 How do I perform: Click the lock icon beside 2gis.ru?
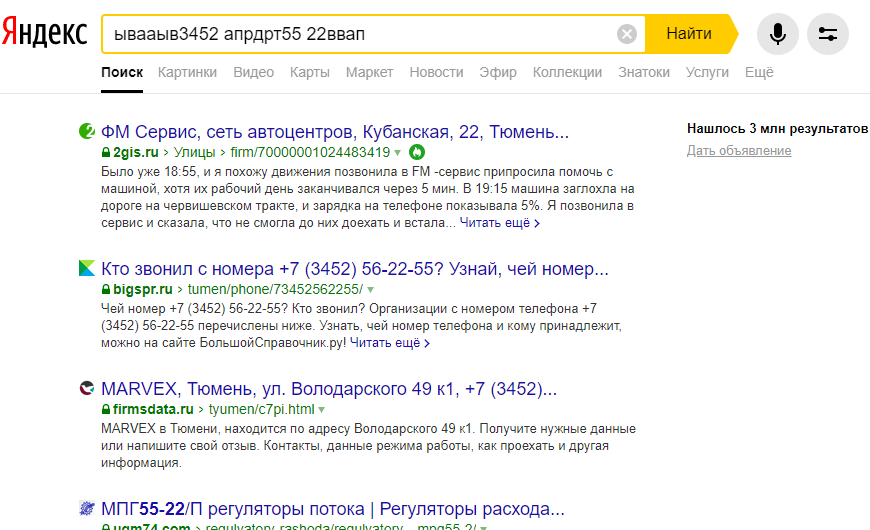pos(105,152)
